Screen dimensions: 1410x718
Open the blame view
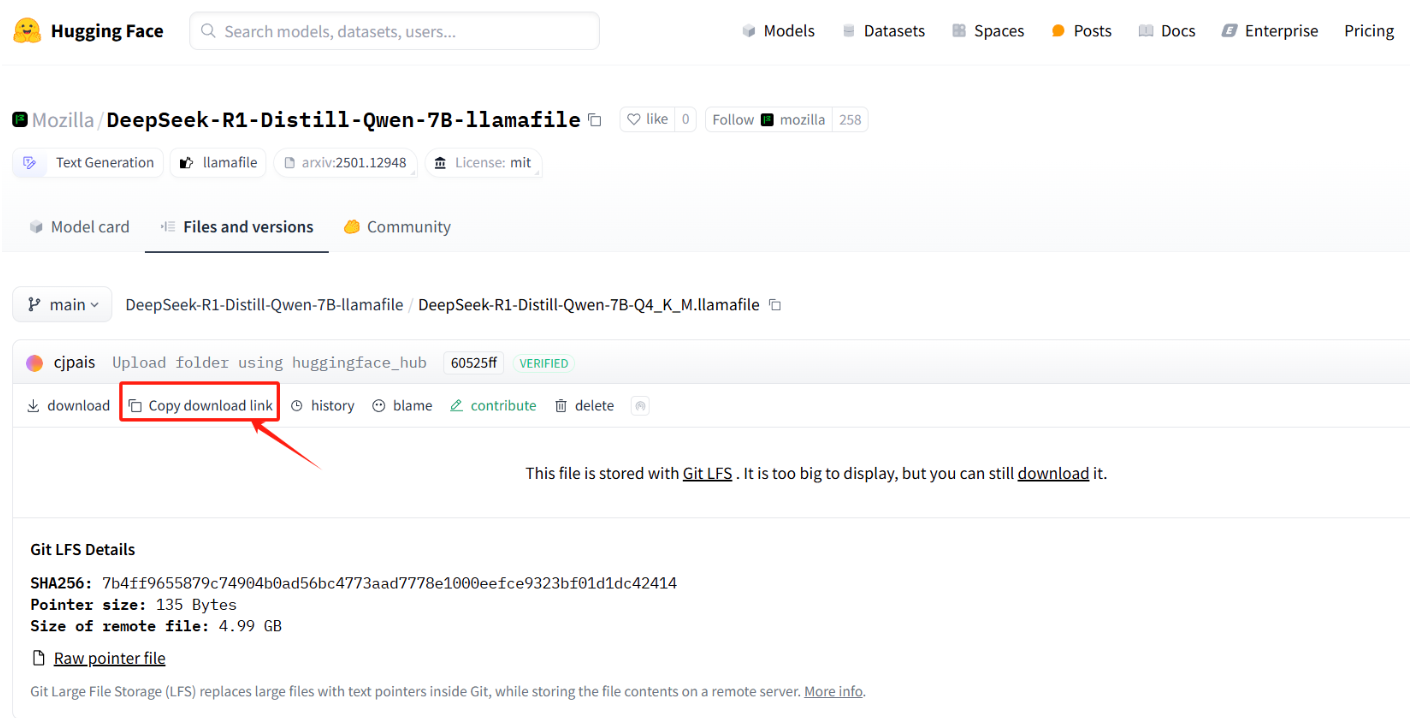coord(402,405)
